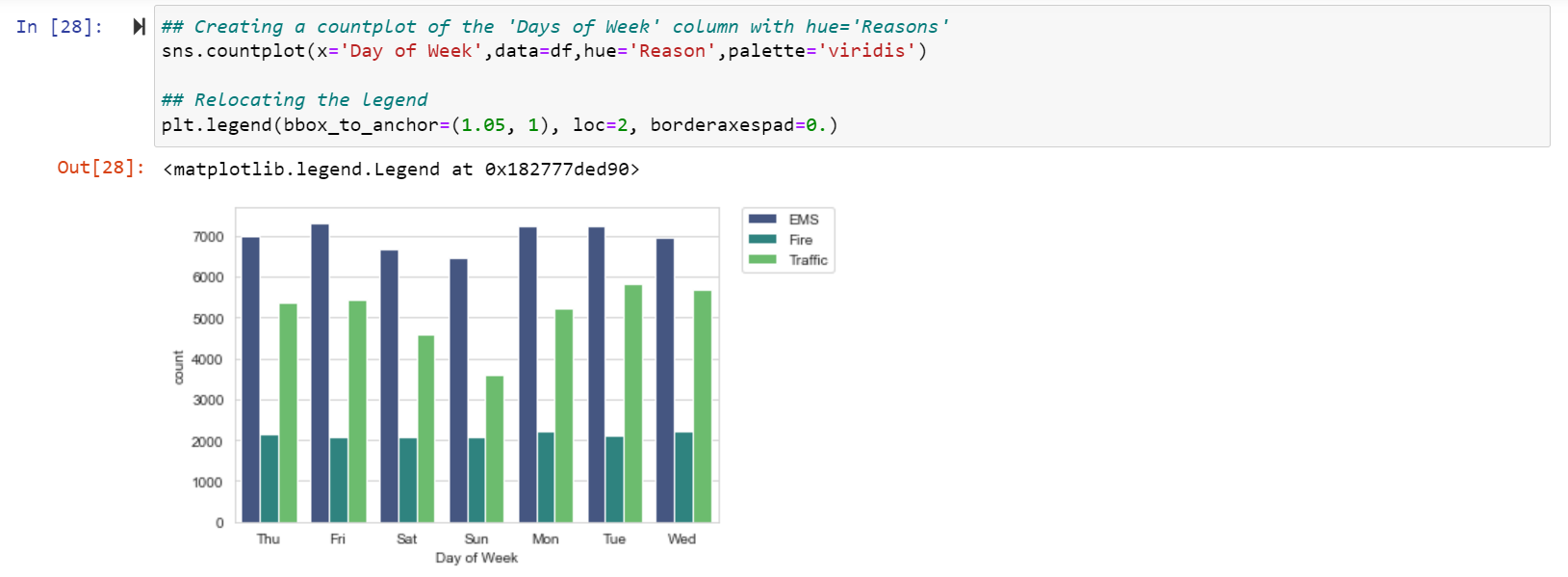Click the 'Creating a countplot' comment line

pos(555,27)
